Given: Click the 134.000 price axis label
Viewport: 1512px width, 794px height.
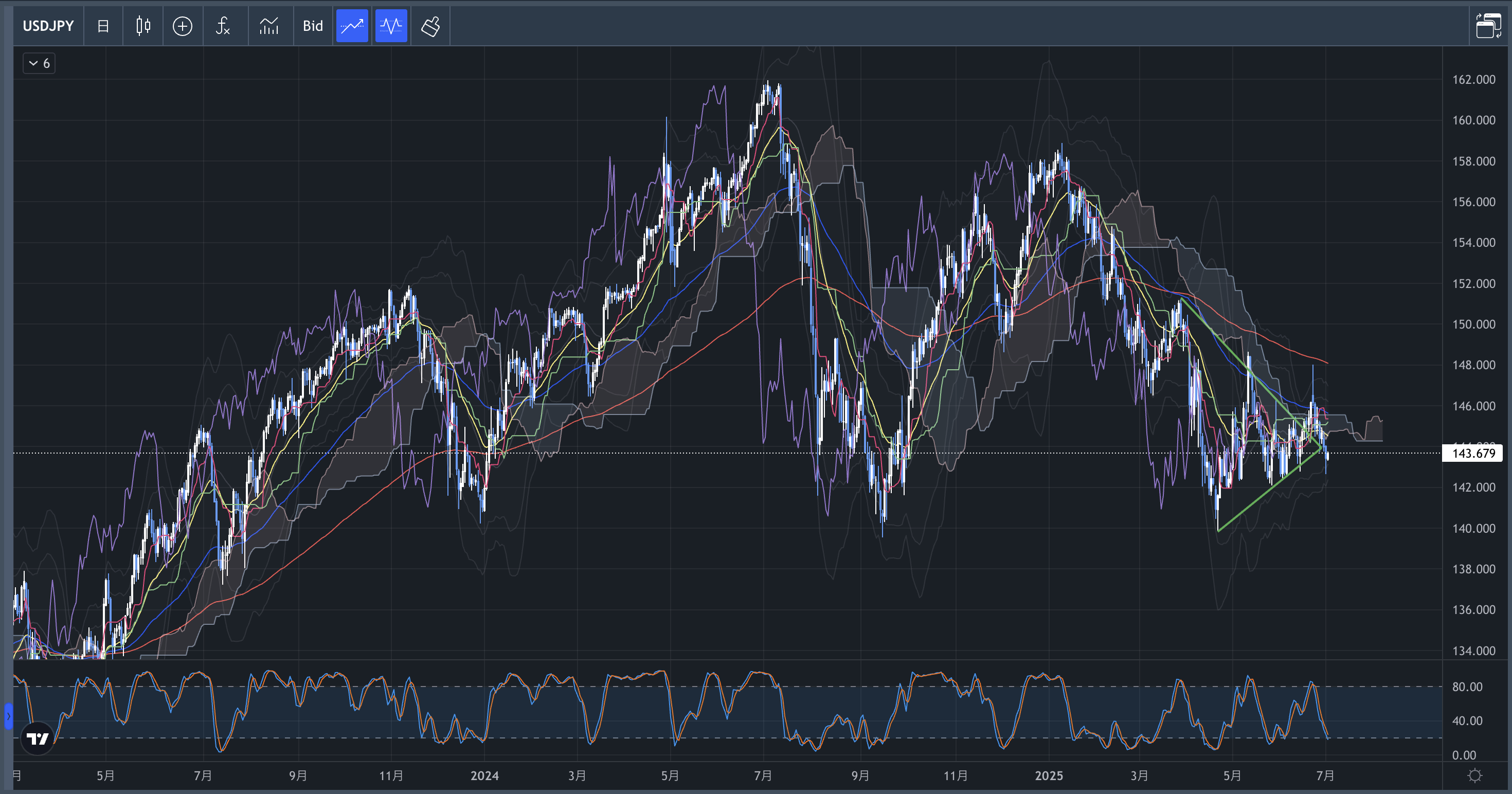Looking at the screenshot, I should click(x=1473, y=650).
